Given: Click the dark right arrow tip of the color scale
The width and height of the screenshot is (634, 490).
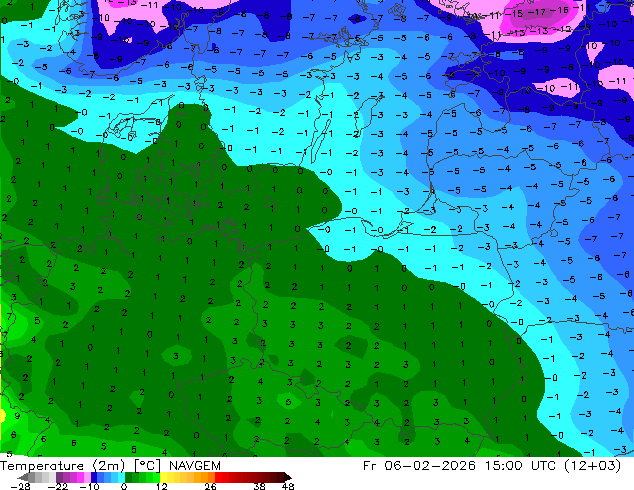Looking at the screenshot, I should (x=288, y=477).
